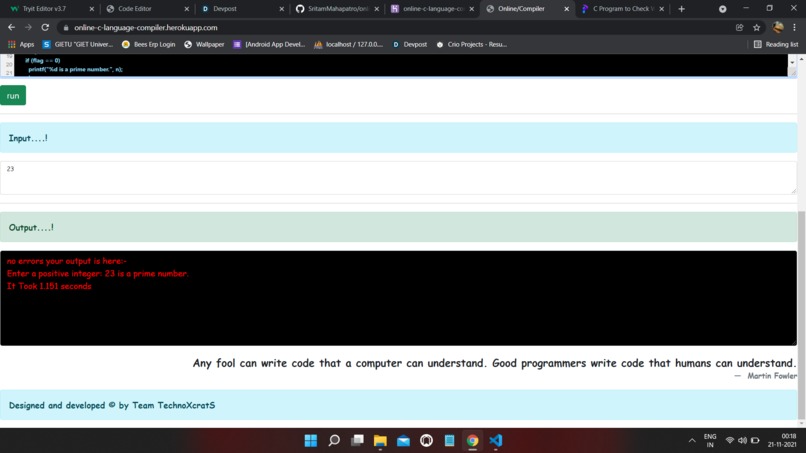The image size is (806, 453).
Task: Open File Explorer from taskbar
Action: pos(380,441)
